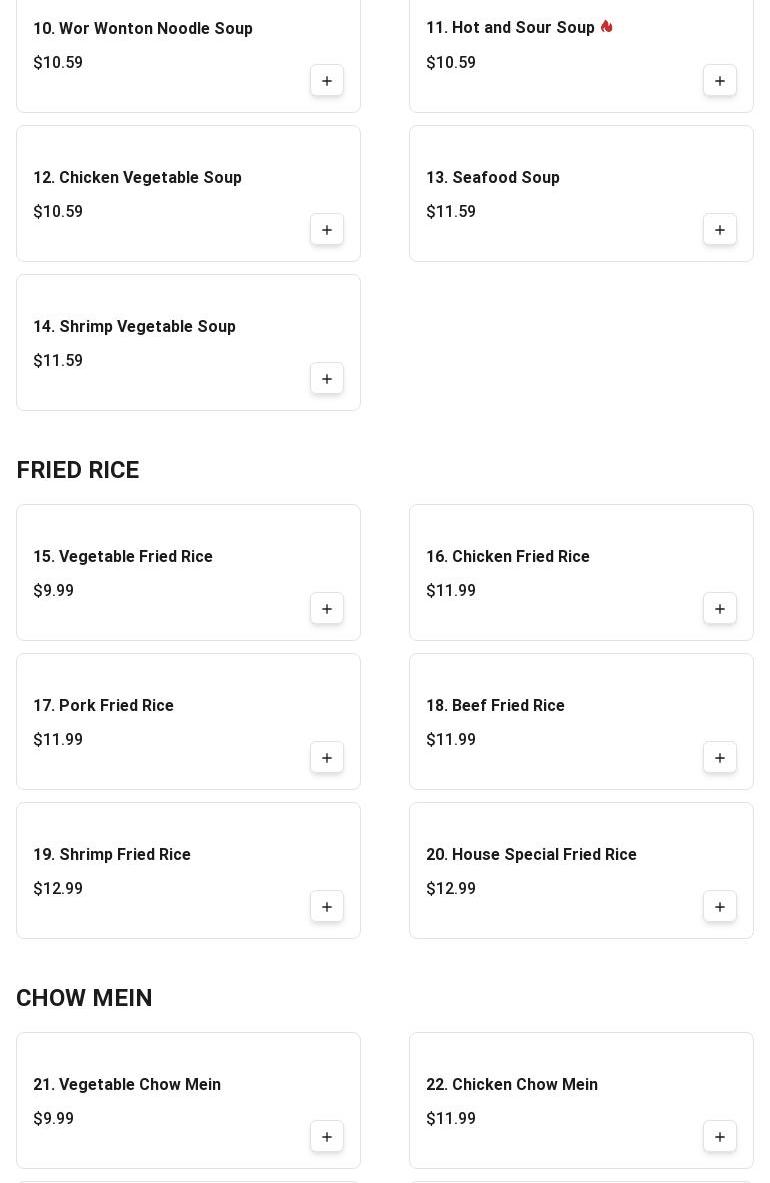Add Wor Wonton Noodle Soup to cart
Image resolution: width=770 pixels, height=1183 pixels.
click(327, 81)
